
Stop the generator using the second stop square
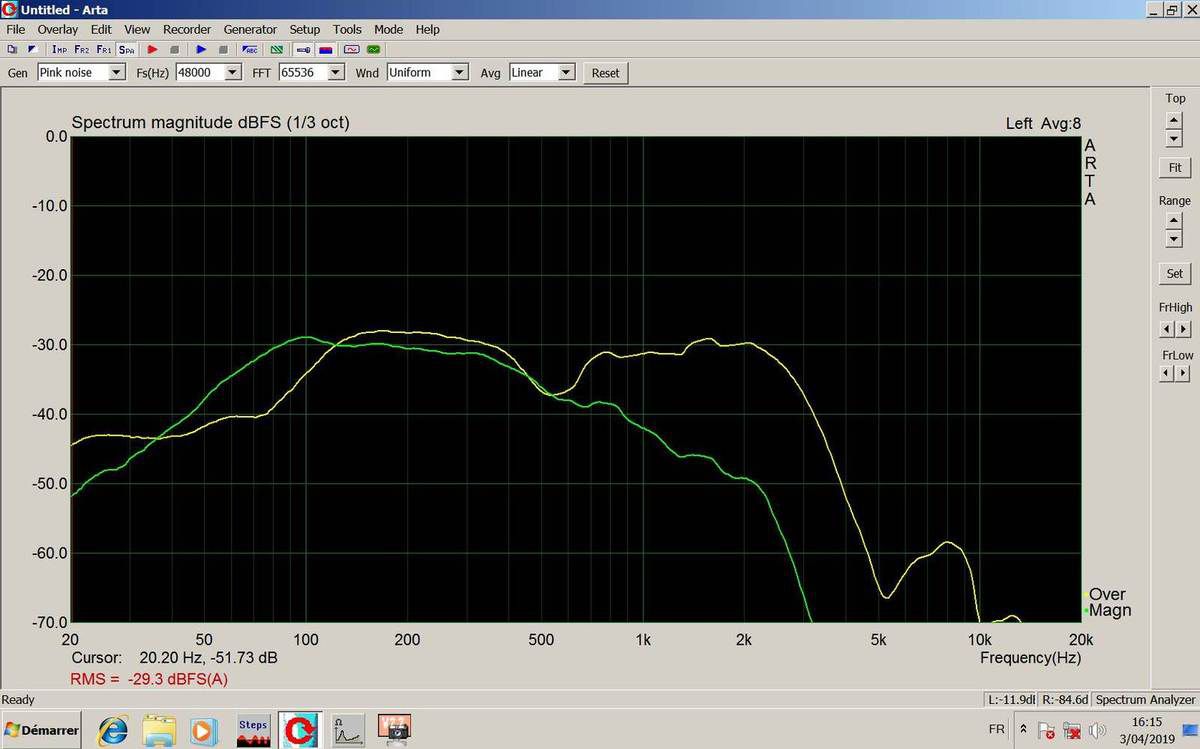click(x=223, y=49)
